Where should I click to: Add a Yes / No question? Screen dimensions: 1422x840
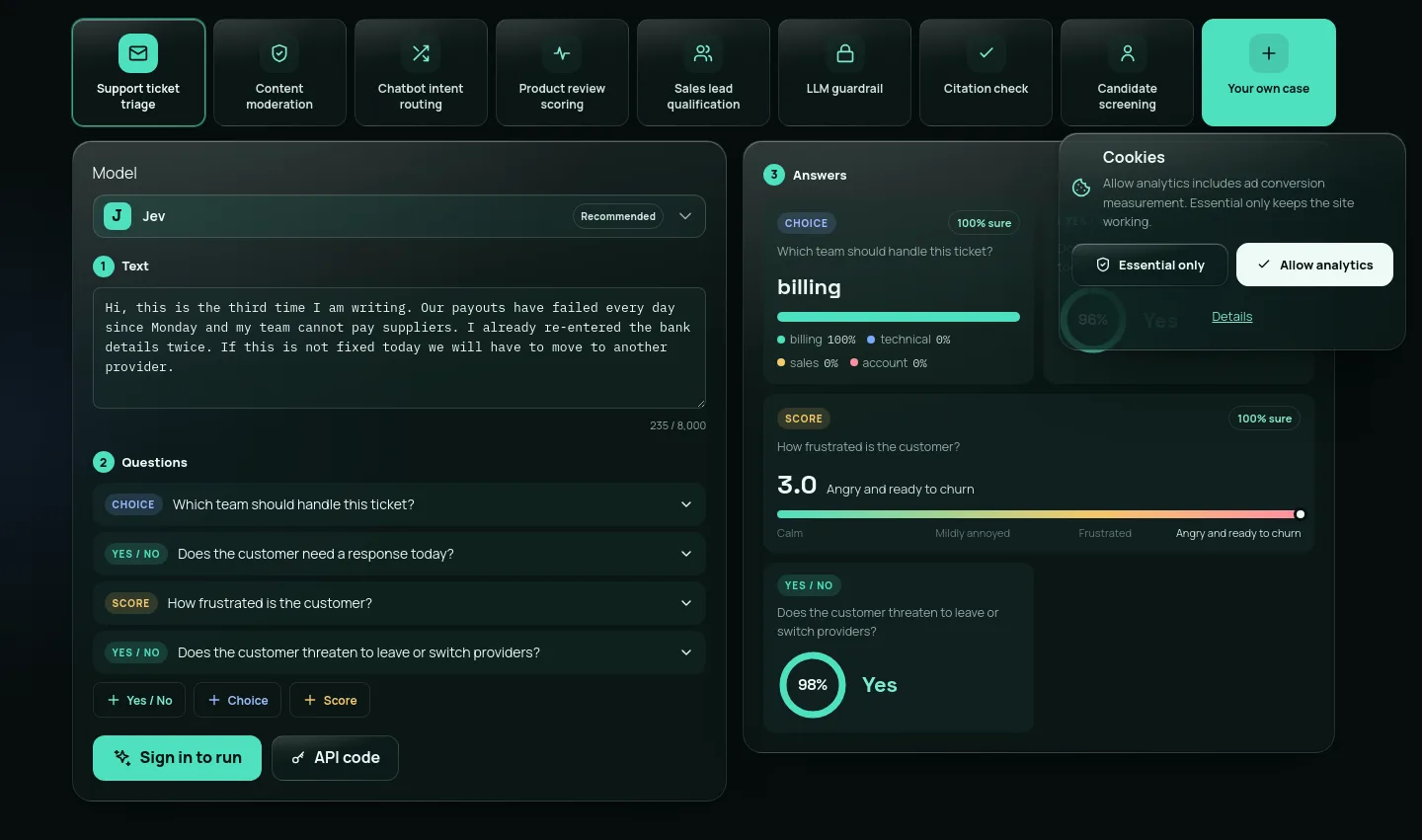click(140, 700)
